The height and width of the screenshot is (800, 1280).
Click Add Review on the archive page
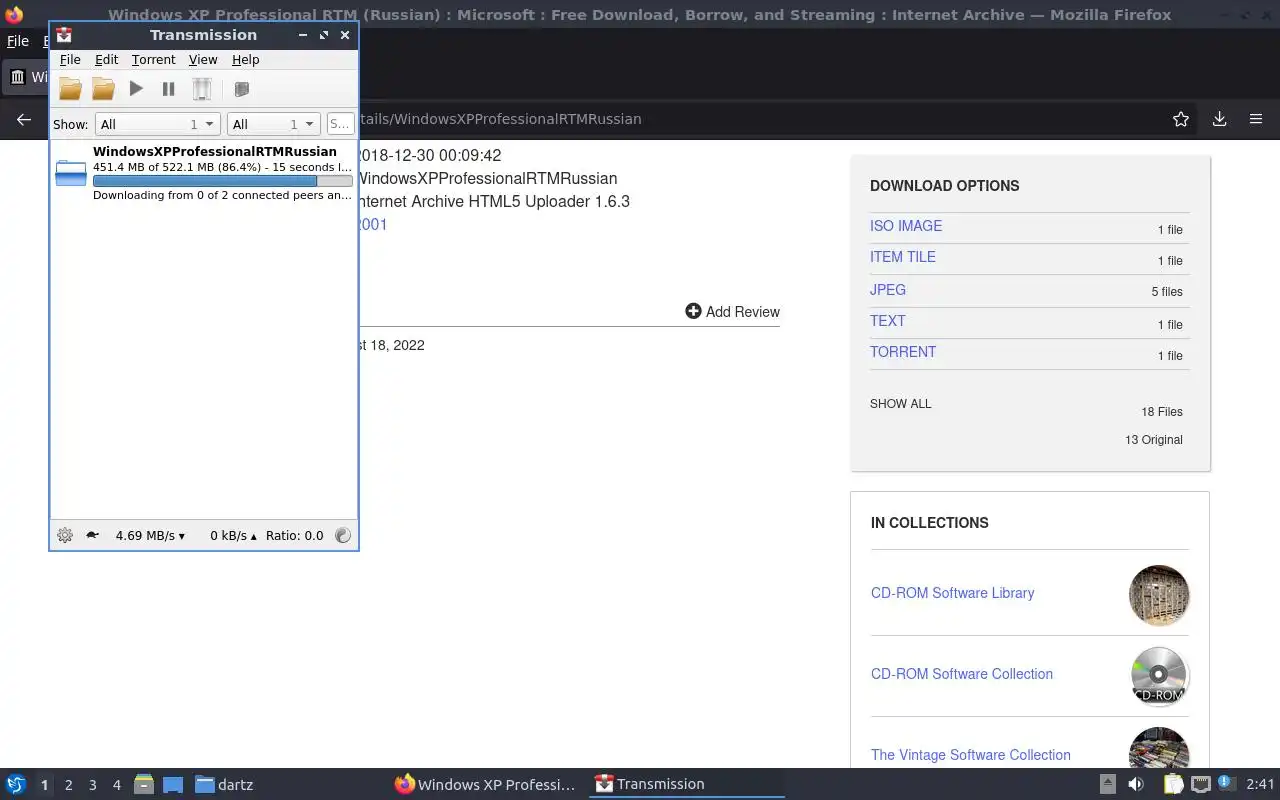[743, 312]
